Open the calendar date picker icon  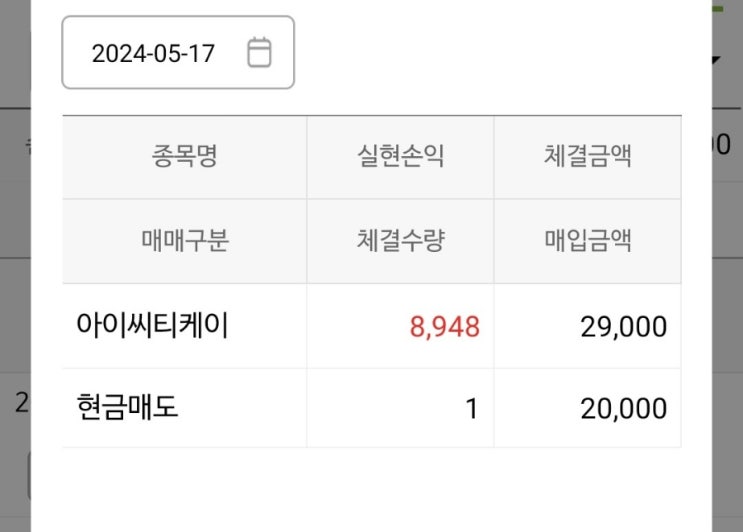pyautogui.click(x=259, y=52)
